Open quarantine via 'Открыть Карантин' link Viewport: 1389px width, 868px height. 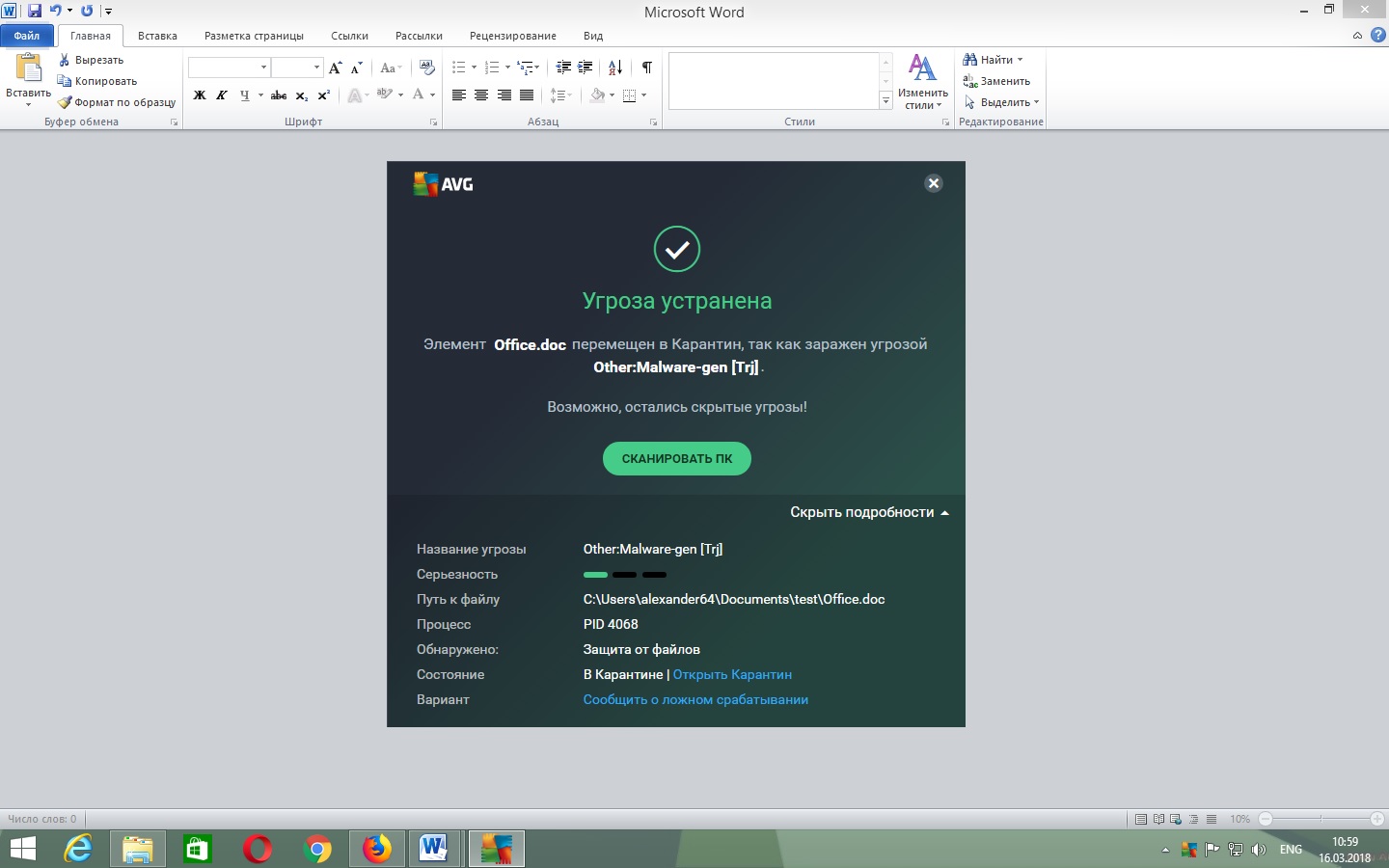(x=732, y=675)
